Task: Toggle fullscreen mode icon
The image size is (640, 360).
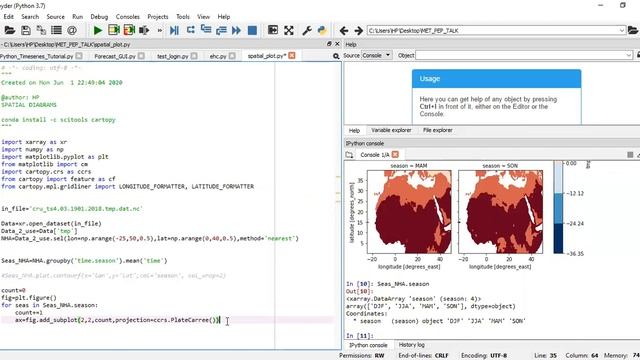Action: coord(289,30)
